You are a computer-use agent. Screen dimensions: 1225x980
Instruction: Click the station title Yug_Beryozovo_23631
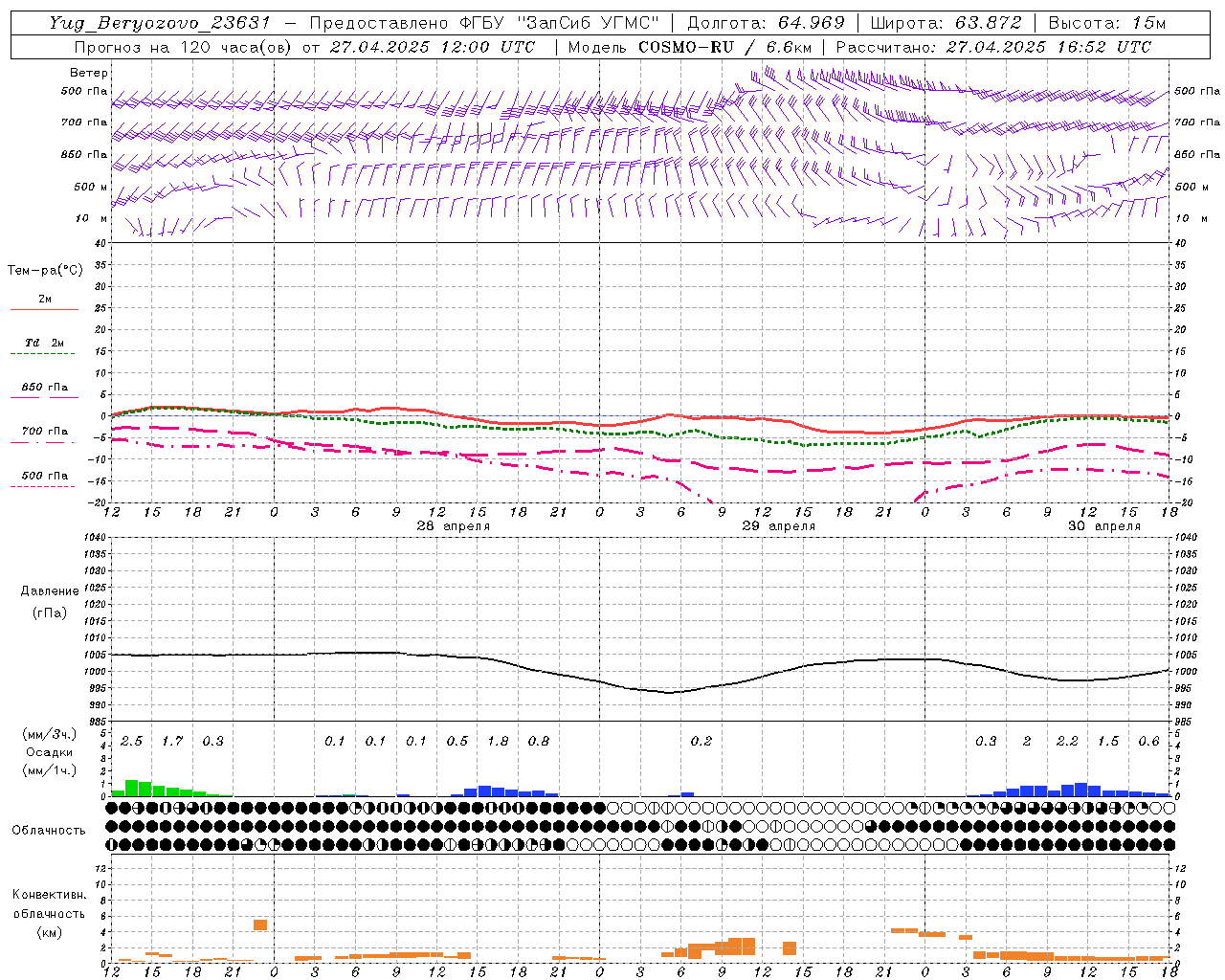pos(160,23)
